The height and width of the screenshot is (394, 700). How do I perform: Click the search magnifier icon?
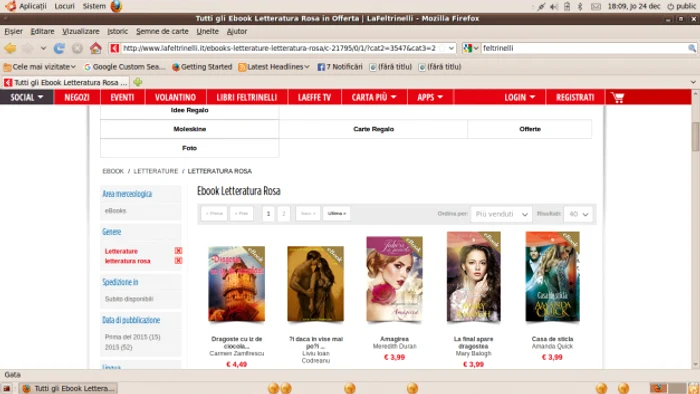692,48
